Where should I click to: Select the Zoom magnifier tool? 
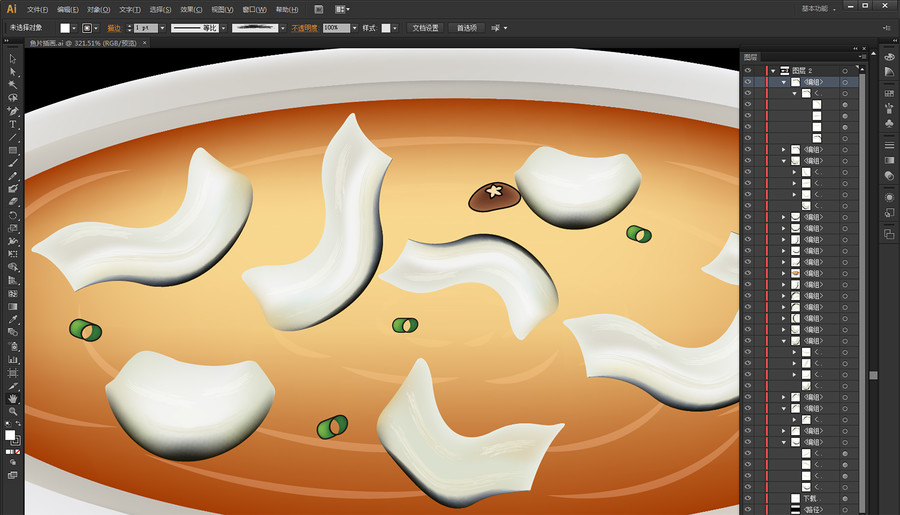point(13,412)
